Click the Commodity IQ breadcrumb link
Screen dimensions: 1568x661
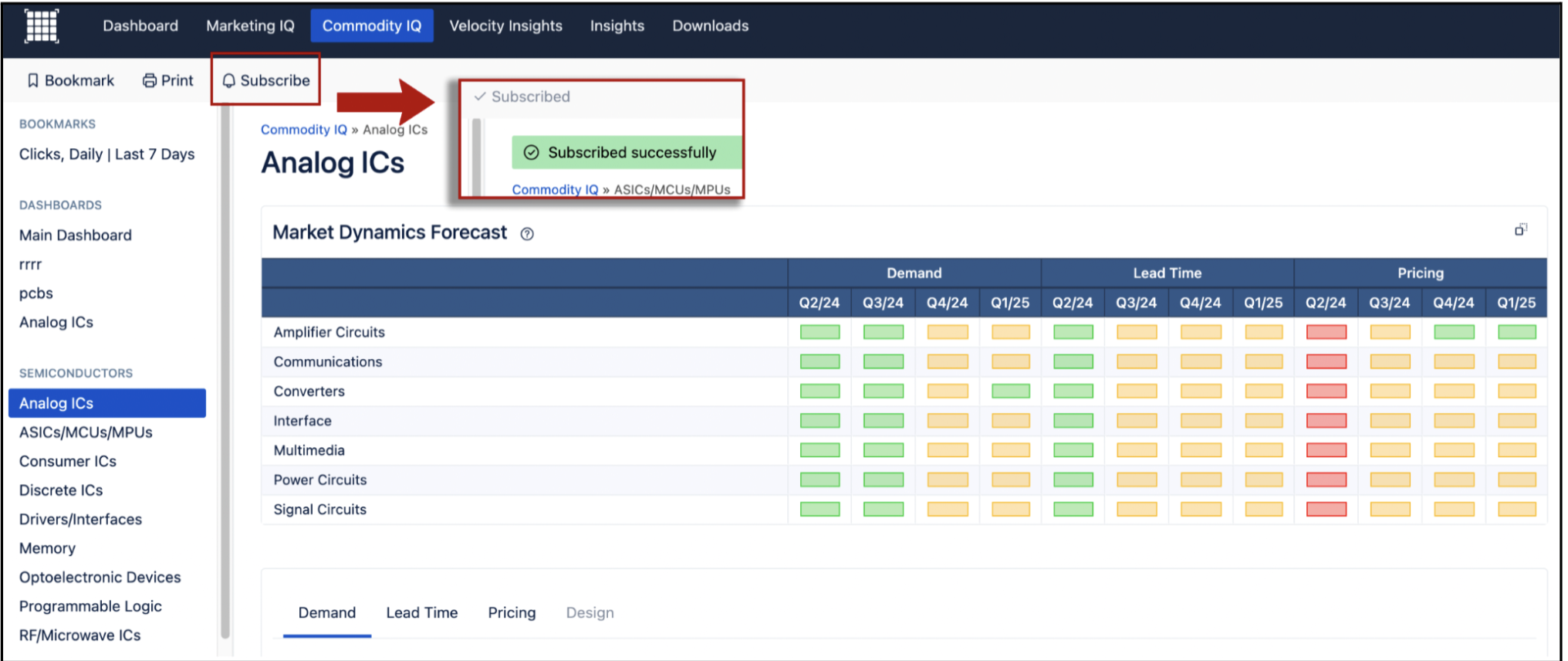[x=303, y=130]
